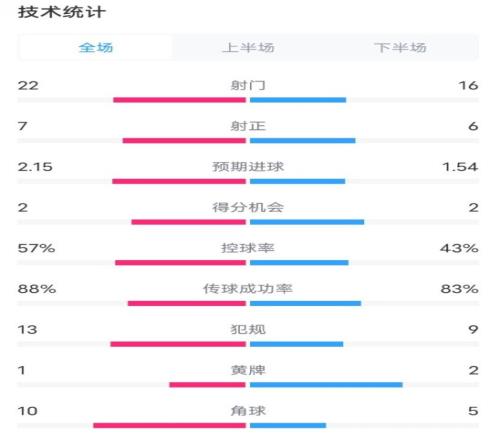The image size is (500, 440).
Task: Click the 犯规 label
Action: coord(248,330)
